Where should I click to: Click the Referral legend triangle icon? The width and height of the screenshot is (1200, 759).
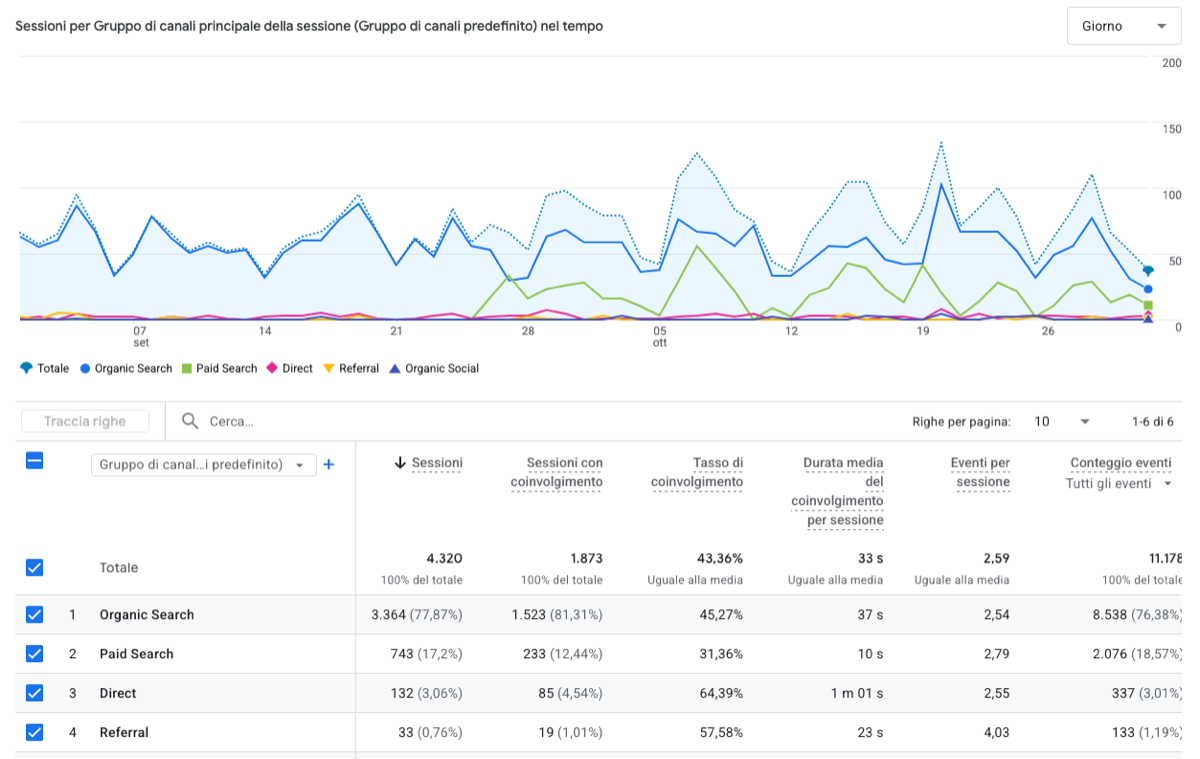tap(329, 369)
